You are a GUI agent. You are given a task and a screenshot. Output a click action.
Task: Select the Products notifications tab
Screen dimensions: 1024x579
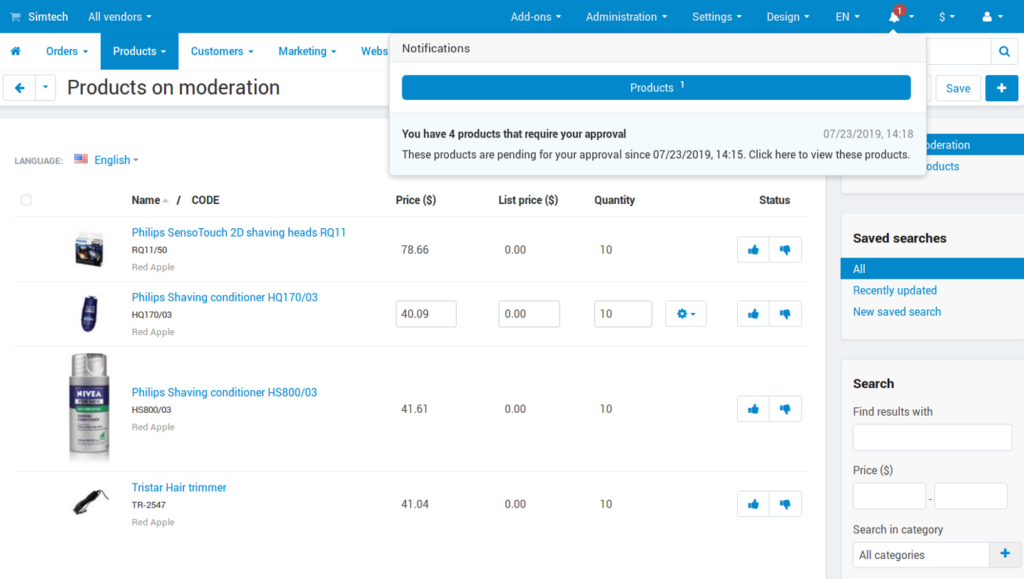(656, 87)
